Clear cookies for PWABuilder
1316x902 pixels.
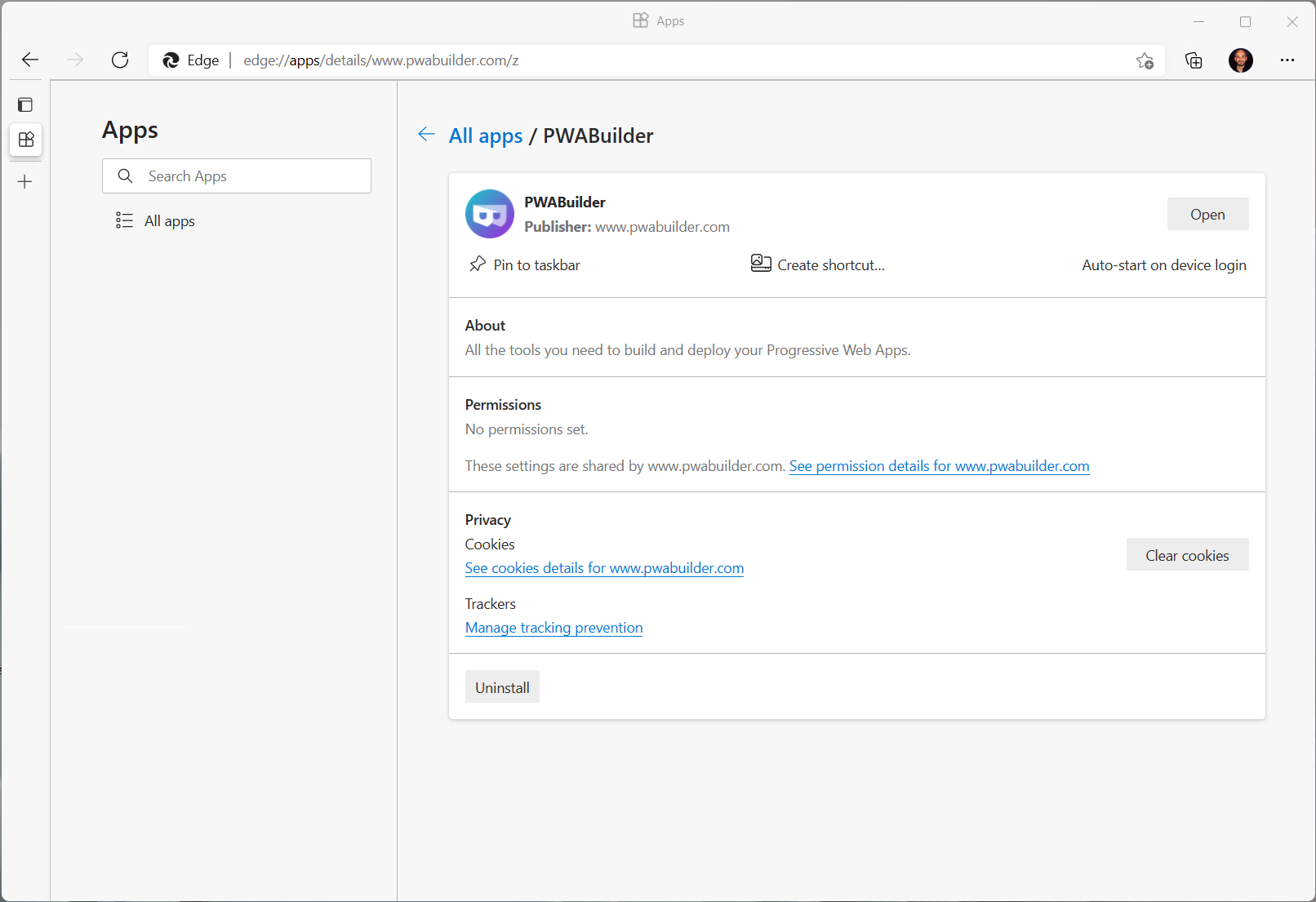[1187, 554]
